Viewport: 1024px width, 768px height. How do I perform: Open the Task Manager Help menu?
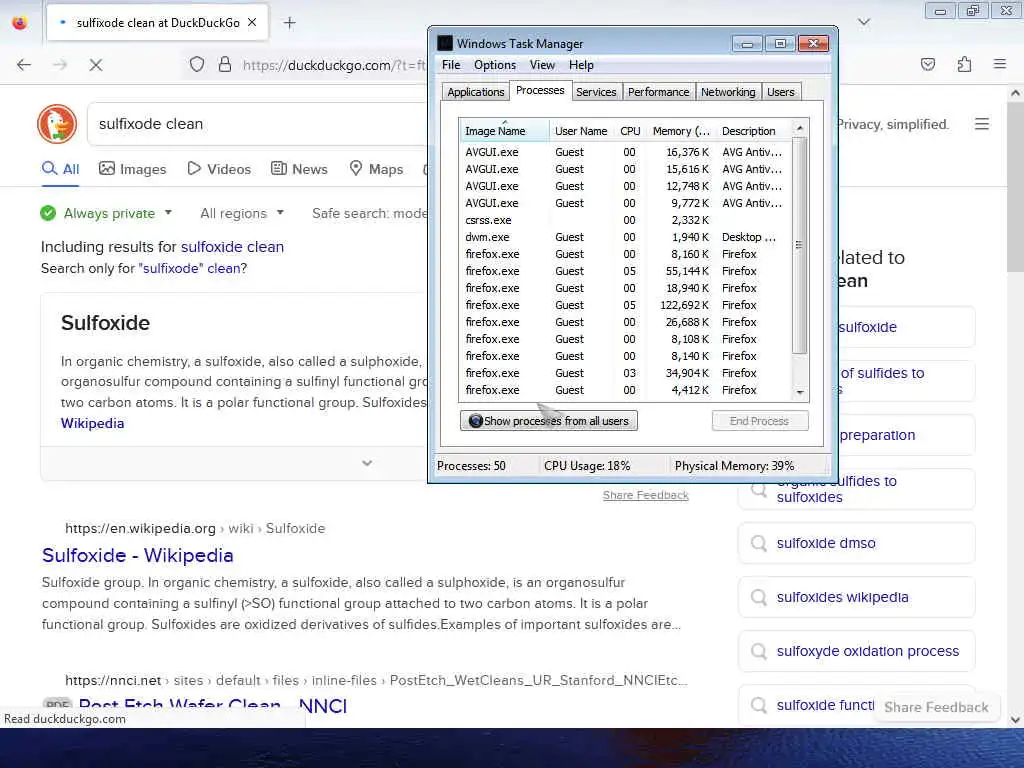(x=581, y=65)
